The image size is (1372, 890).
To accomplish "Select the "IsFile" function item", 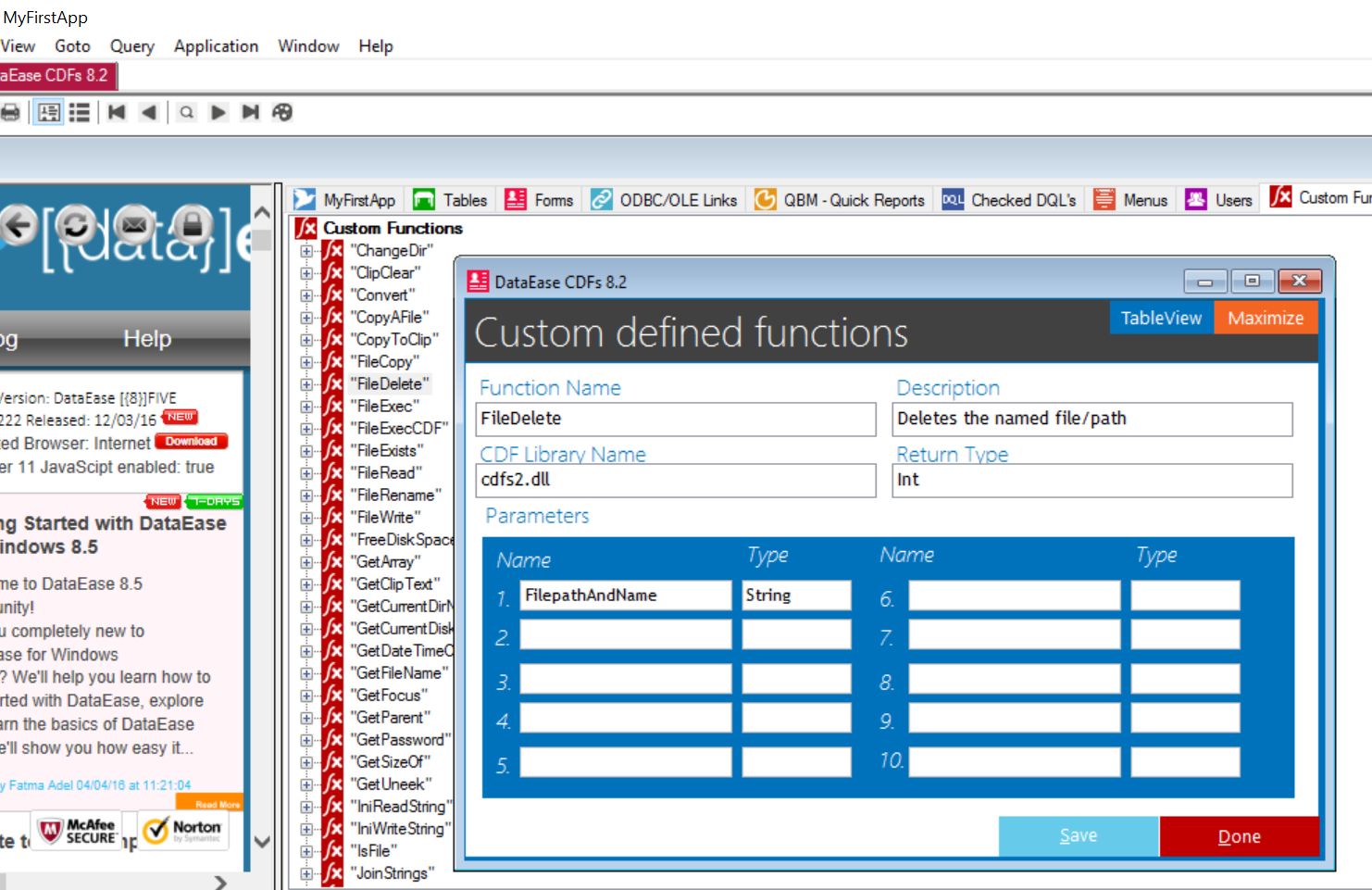I will (374, 851).
